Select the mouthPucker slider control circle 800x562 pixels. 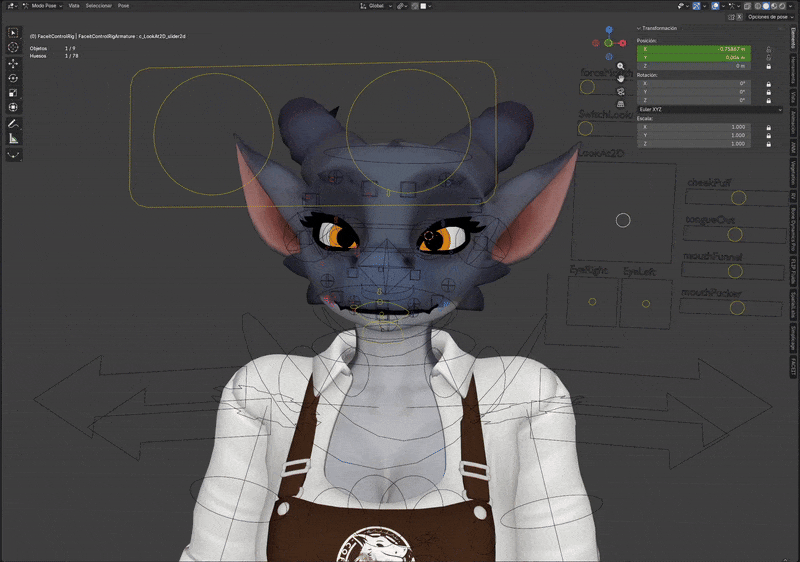coord(737,308)
